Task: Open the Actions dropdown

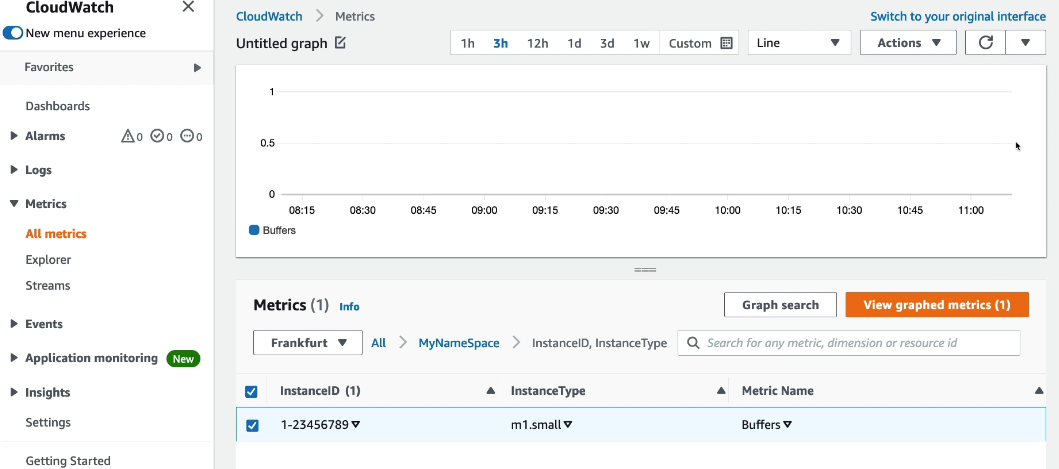Action: pos(908,43)
